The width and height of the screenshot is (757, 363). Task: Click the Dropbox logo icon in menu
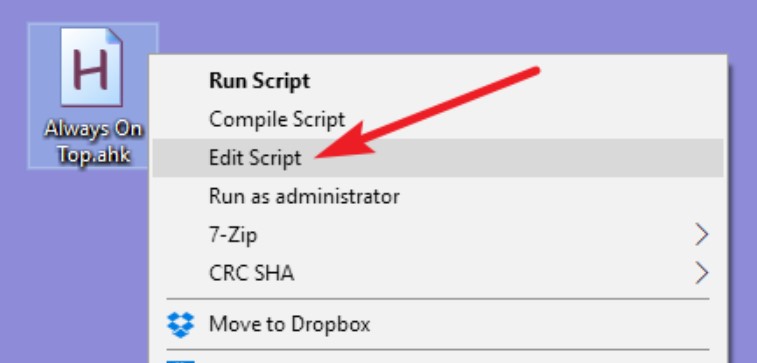click(181, 324)
